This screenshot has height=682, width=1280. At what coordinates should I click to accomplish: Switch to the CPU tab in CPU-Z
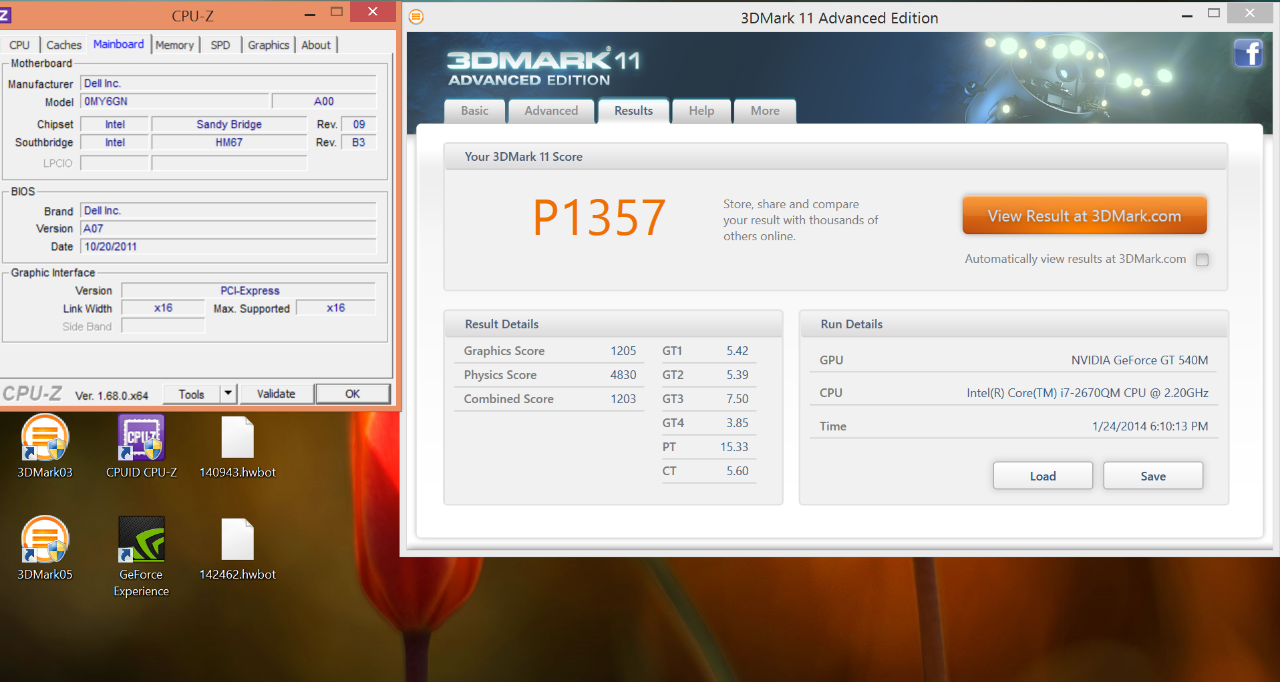(x=20, y=45)
